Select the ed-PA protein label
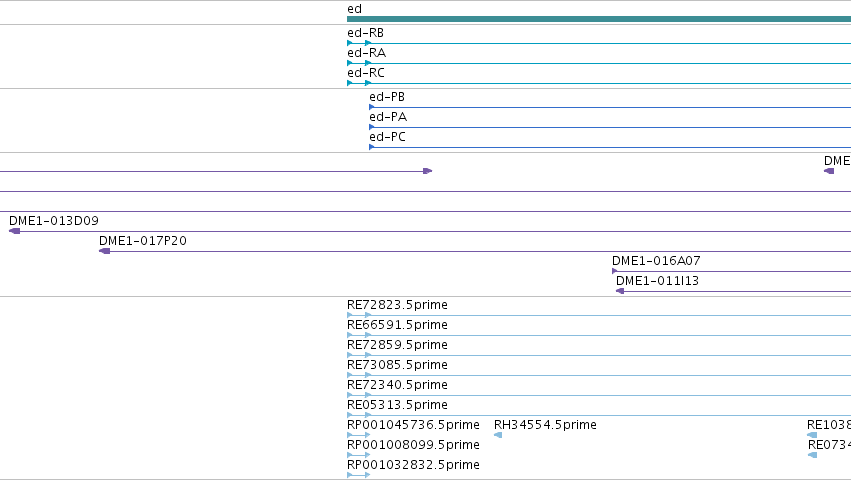Image resolution: width=851 pixels, height=480 pixels. (388, 117)
